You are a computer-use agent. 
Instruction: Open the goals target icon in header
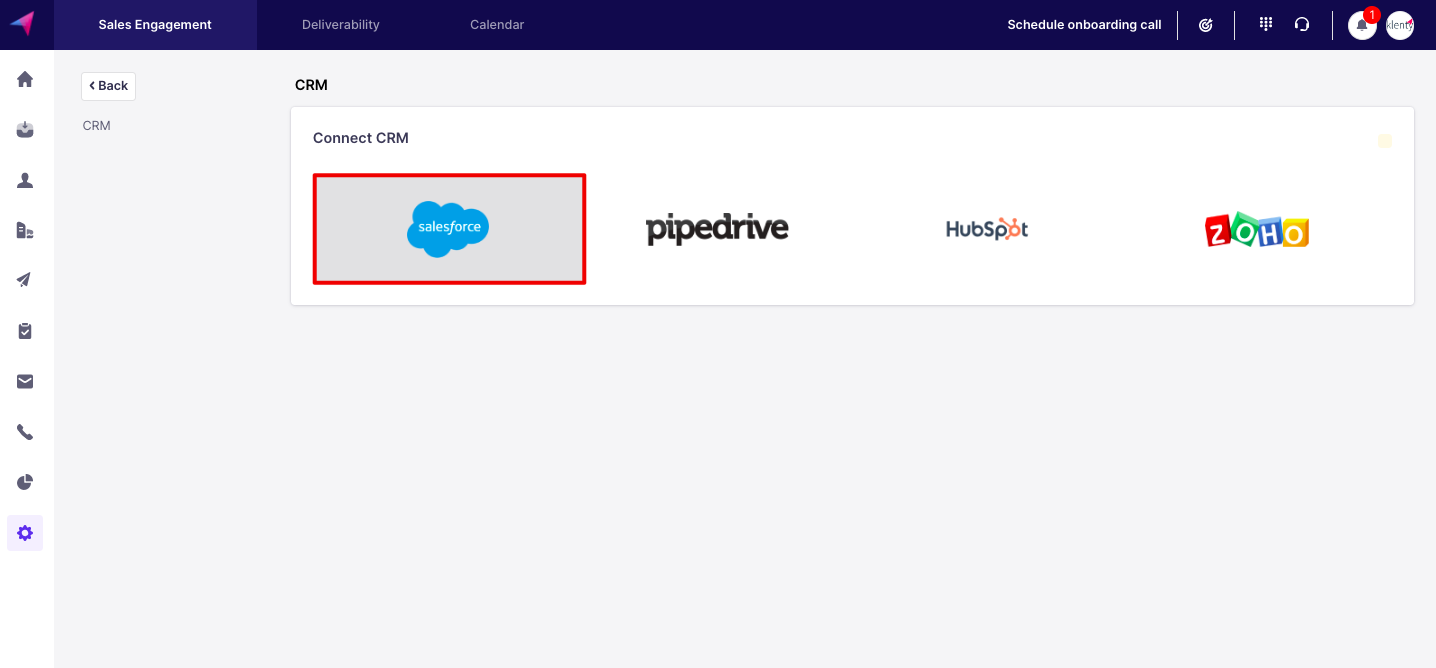point(1206,25)
